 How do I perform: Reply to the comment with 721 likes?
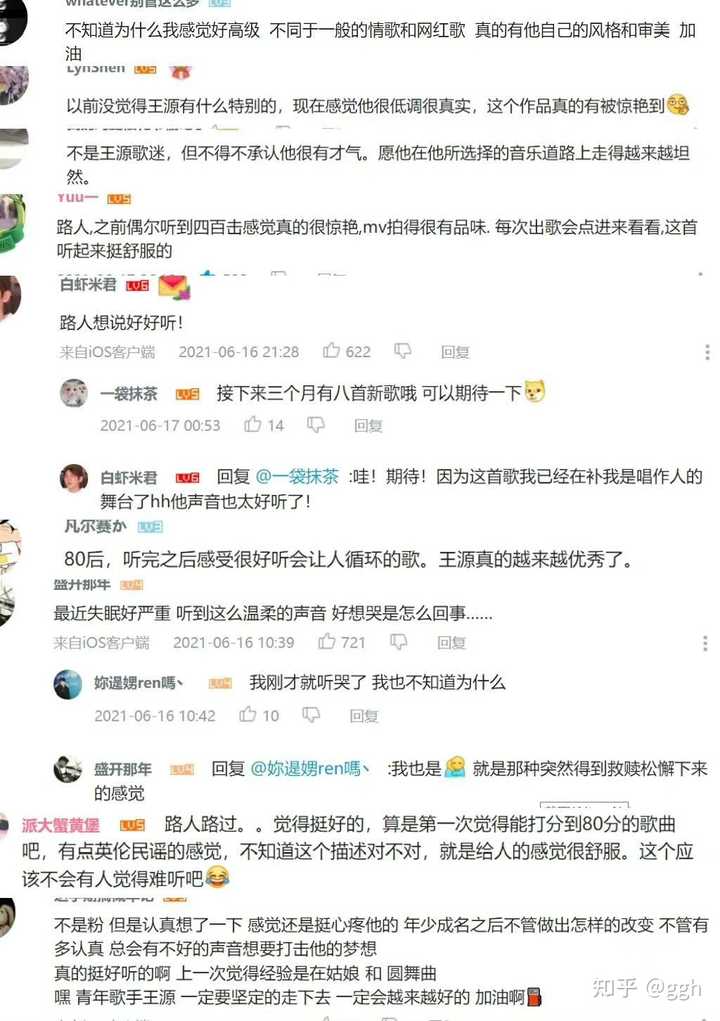[451, 643]
